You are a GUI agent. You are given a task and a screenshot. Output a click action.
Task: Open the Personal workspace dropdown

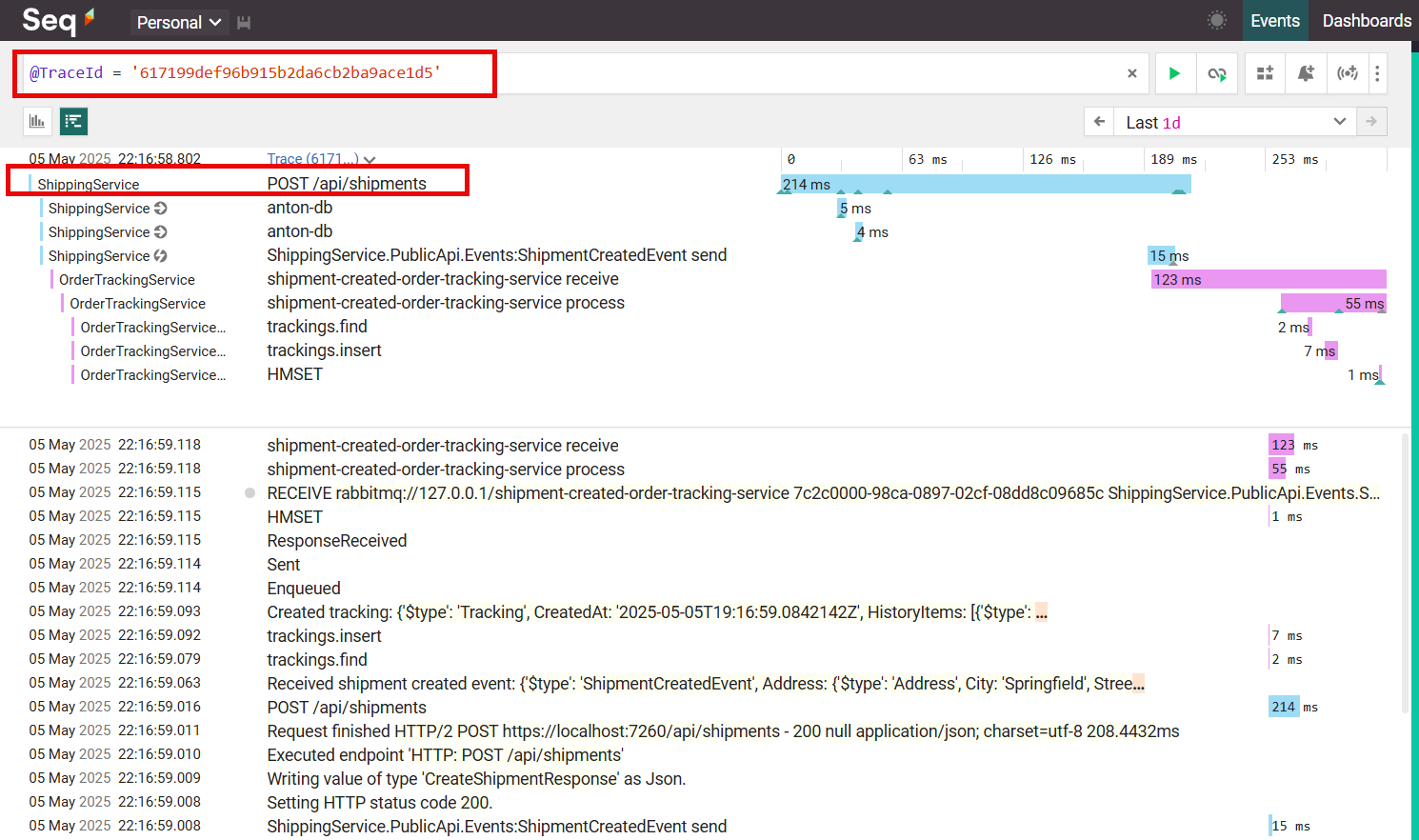click(179, 22)
